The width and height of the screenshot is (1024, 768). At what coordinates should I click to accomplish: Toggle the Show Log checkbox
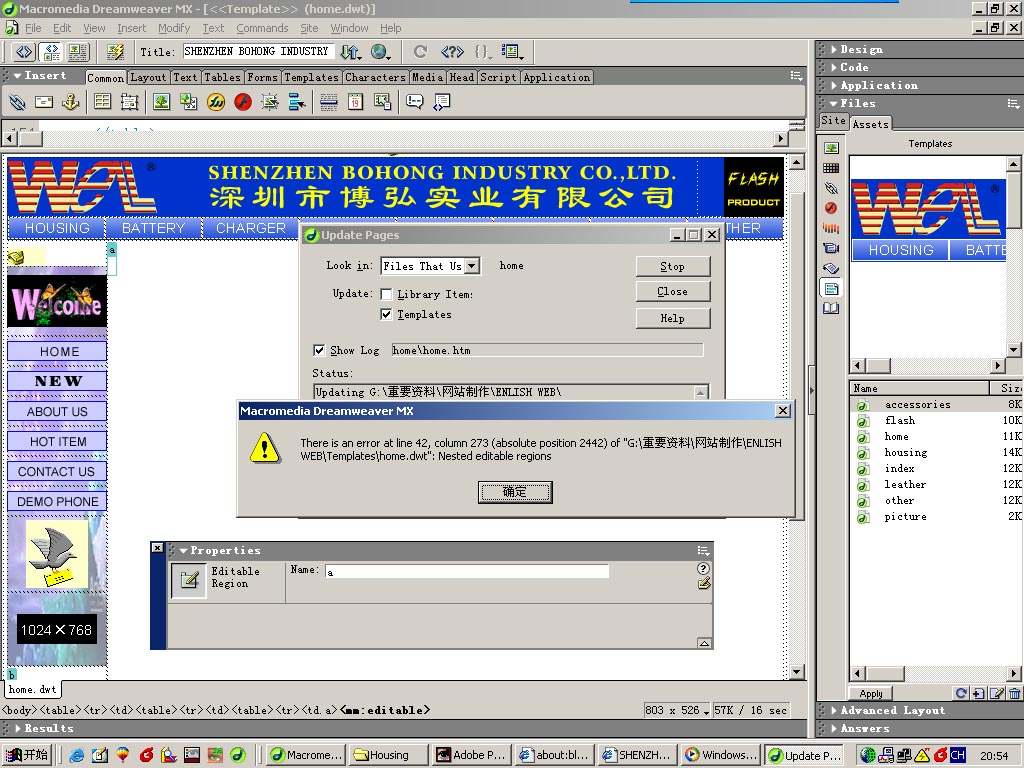[319, 350]
